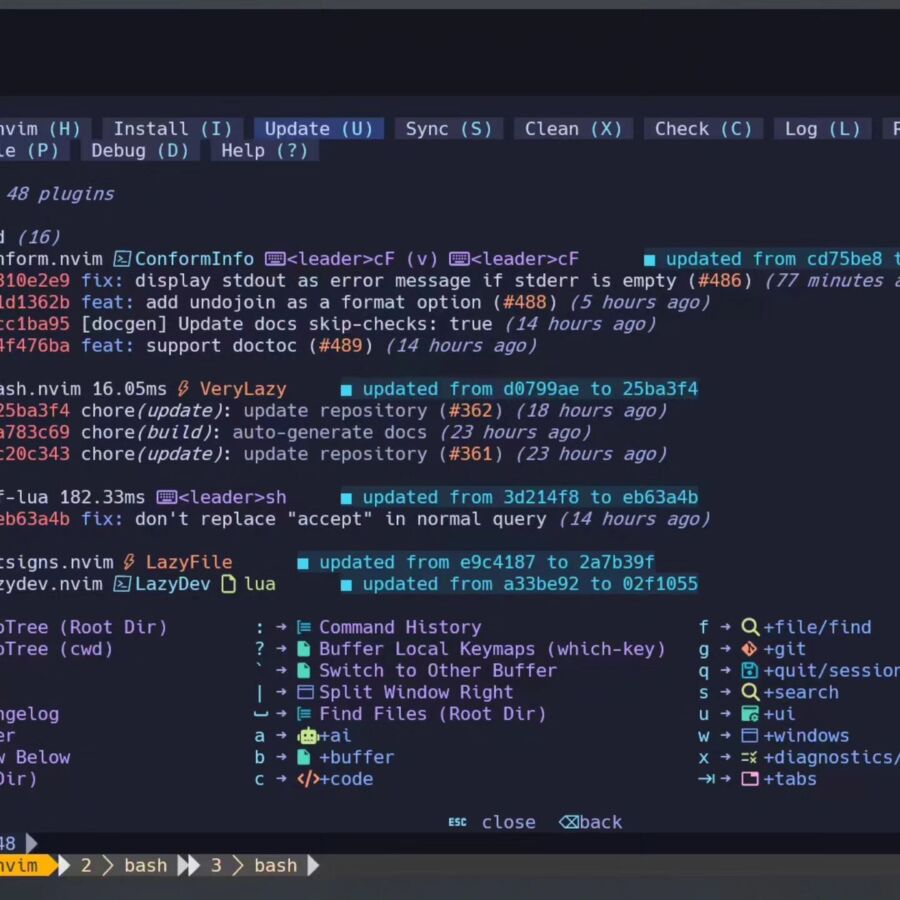Click the VeryLazy event lightning icon

183,389
